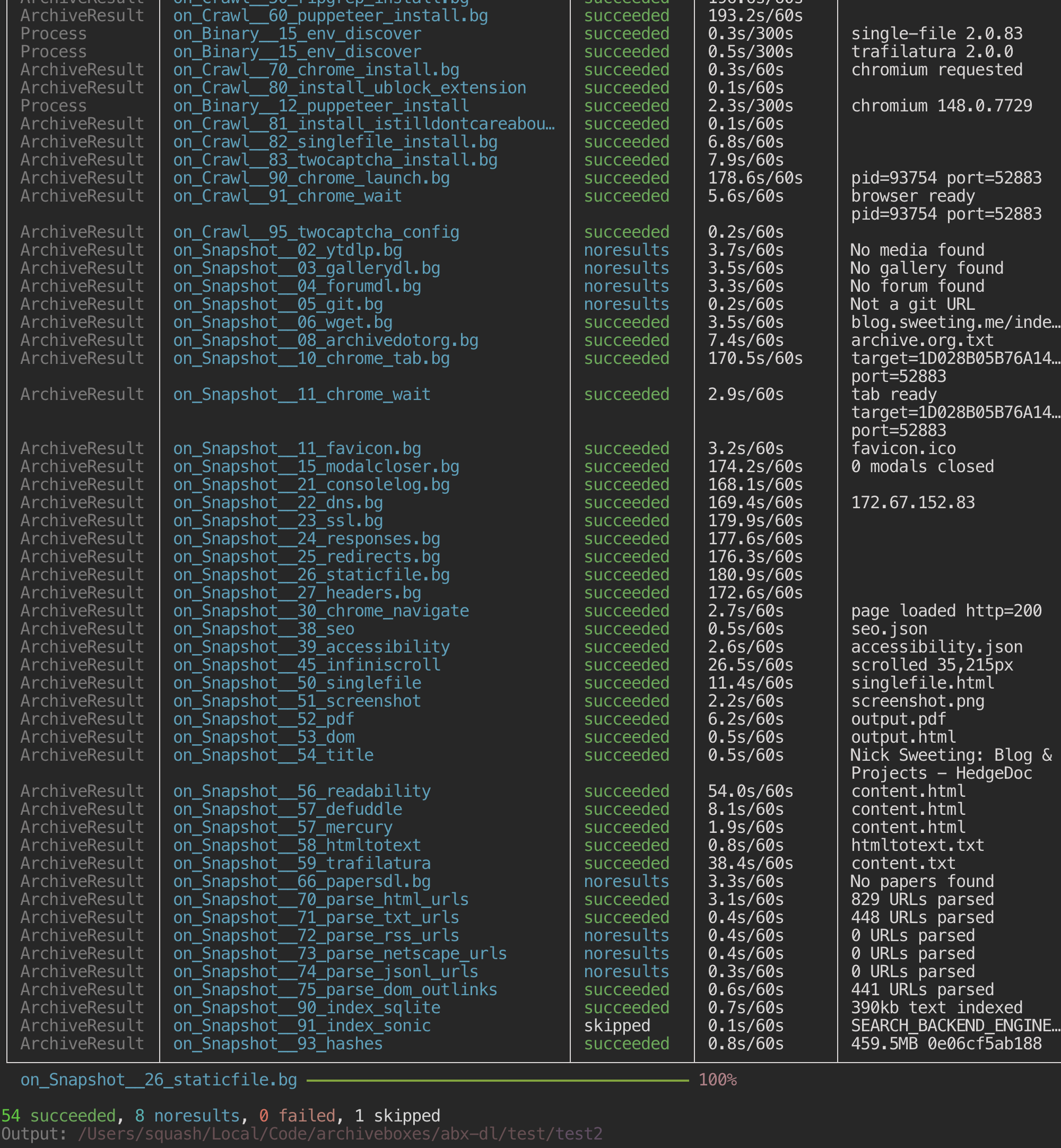The height and width of the screenshot is (1148, 1061).
Task: Select the on_Binary__12_puppeteer_install process
Action: (x=321, y=106)
